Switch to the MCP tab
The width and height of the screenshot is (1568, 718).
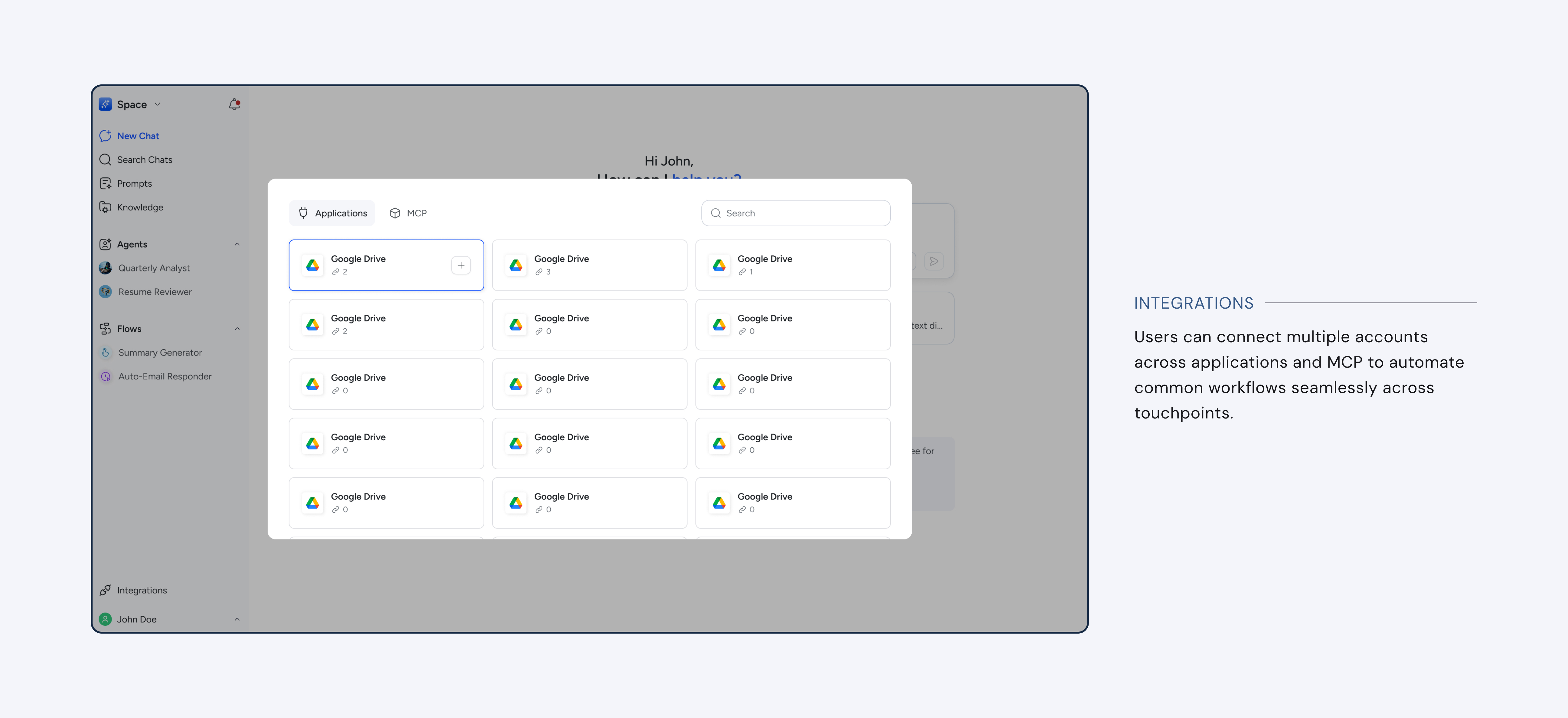[x=408, y=212]
